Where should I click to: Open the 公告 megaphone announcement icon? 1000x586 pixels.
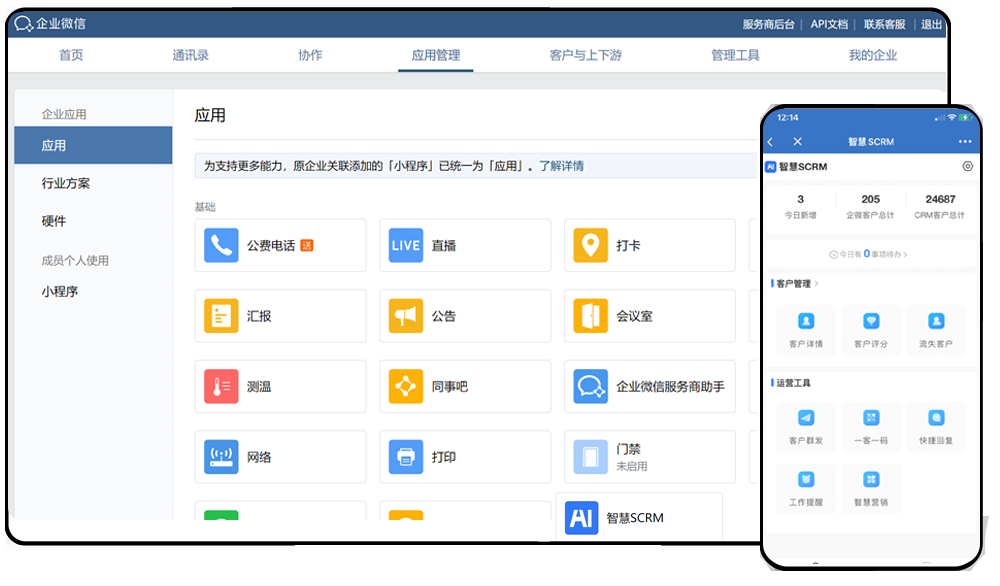tap(406, 316)
